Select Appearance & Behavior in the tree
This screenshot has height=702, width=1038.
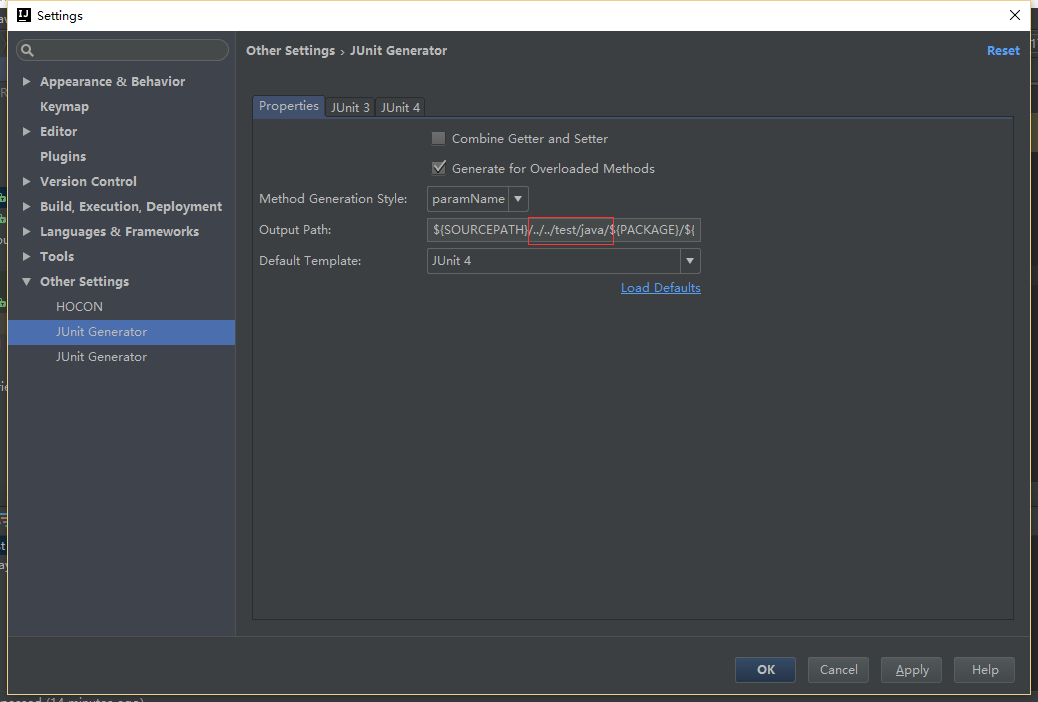tap(113, 81)
